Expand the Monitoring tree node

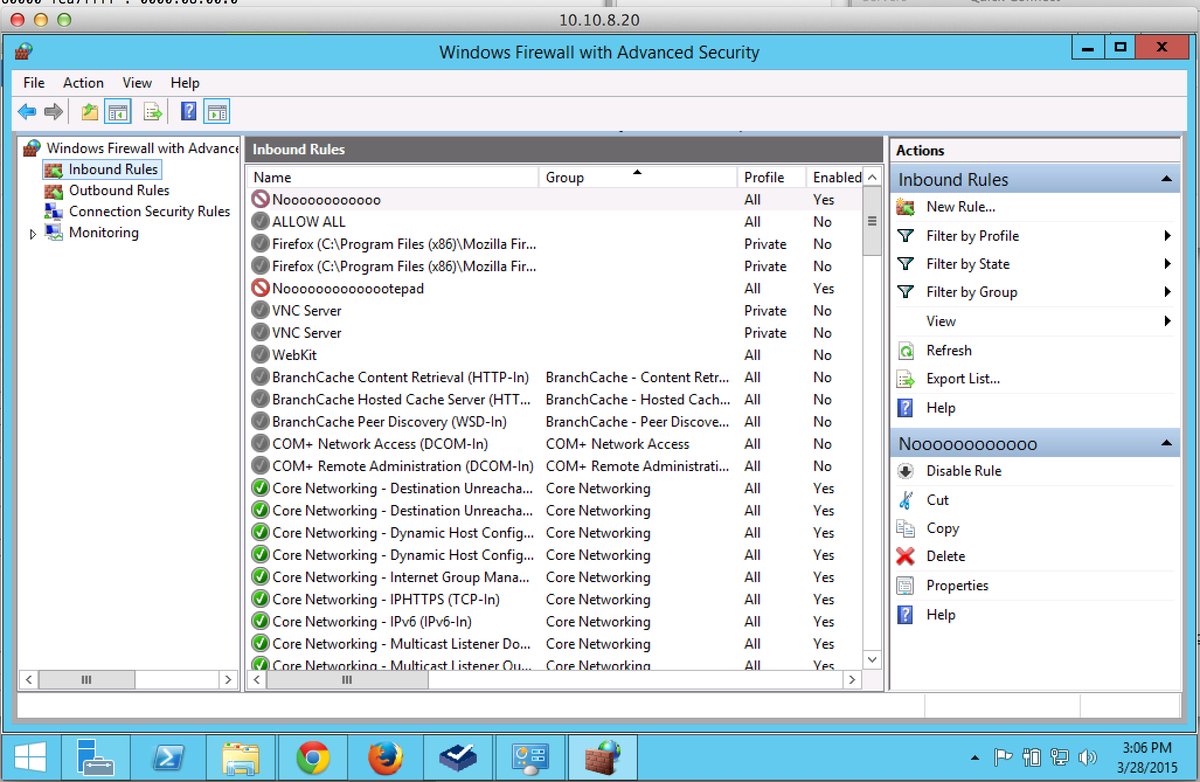tap(33, 234)
